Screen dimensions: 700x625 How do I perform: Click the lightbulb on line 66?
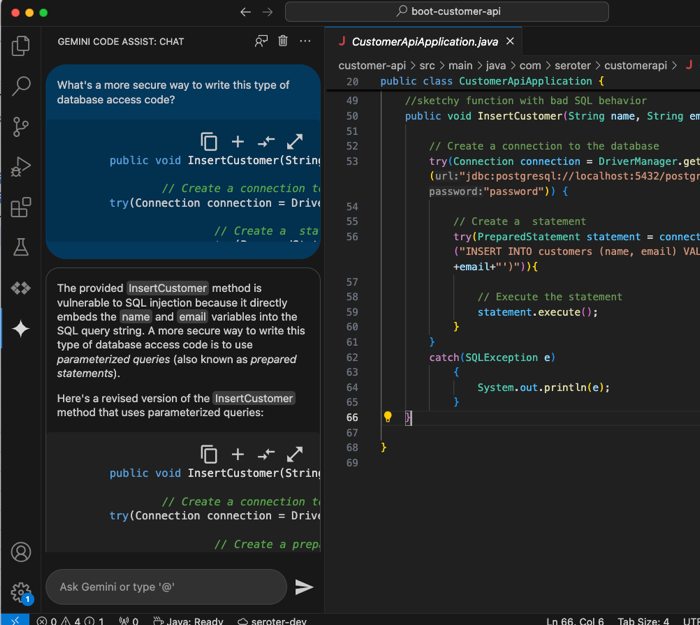(388, 417)
